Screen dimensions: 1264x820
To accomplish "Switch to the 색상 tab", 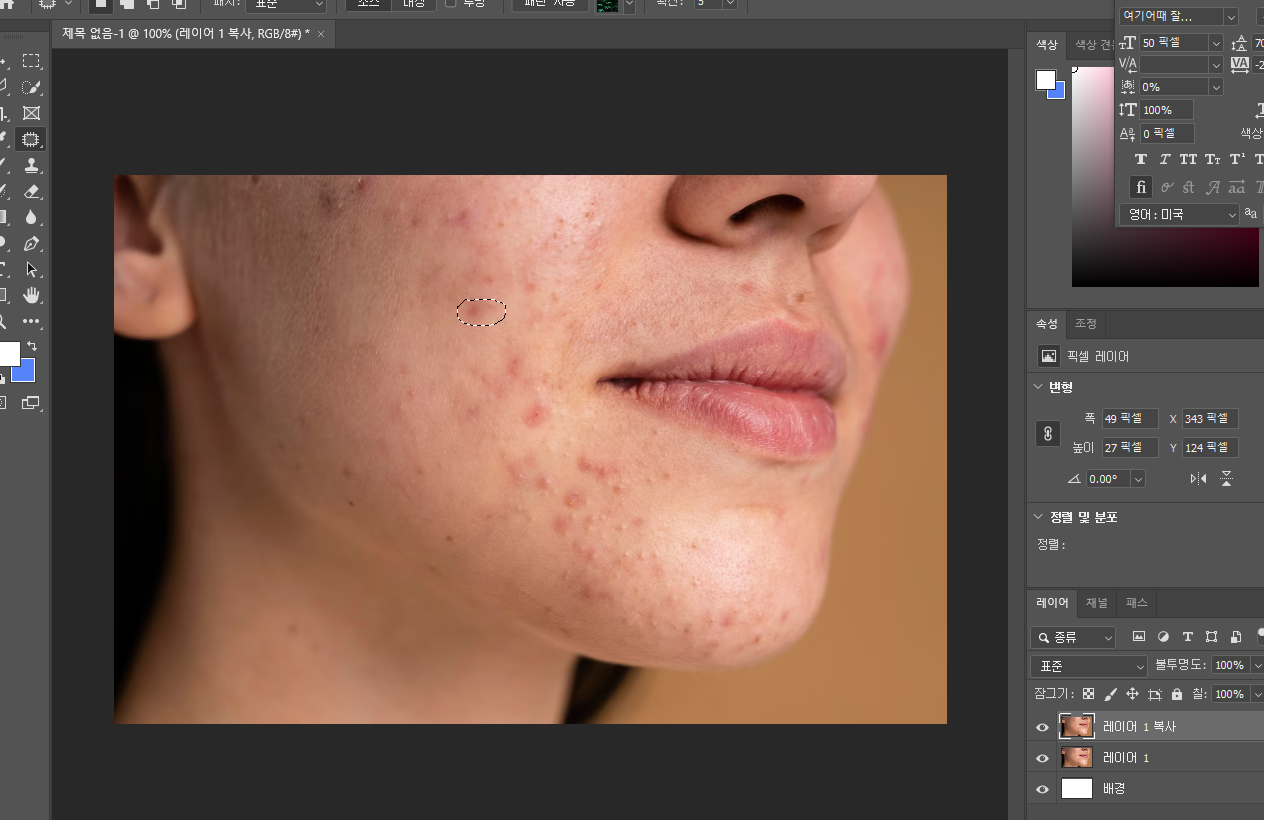I will [x=1046, y=45].
